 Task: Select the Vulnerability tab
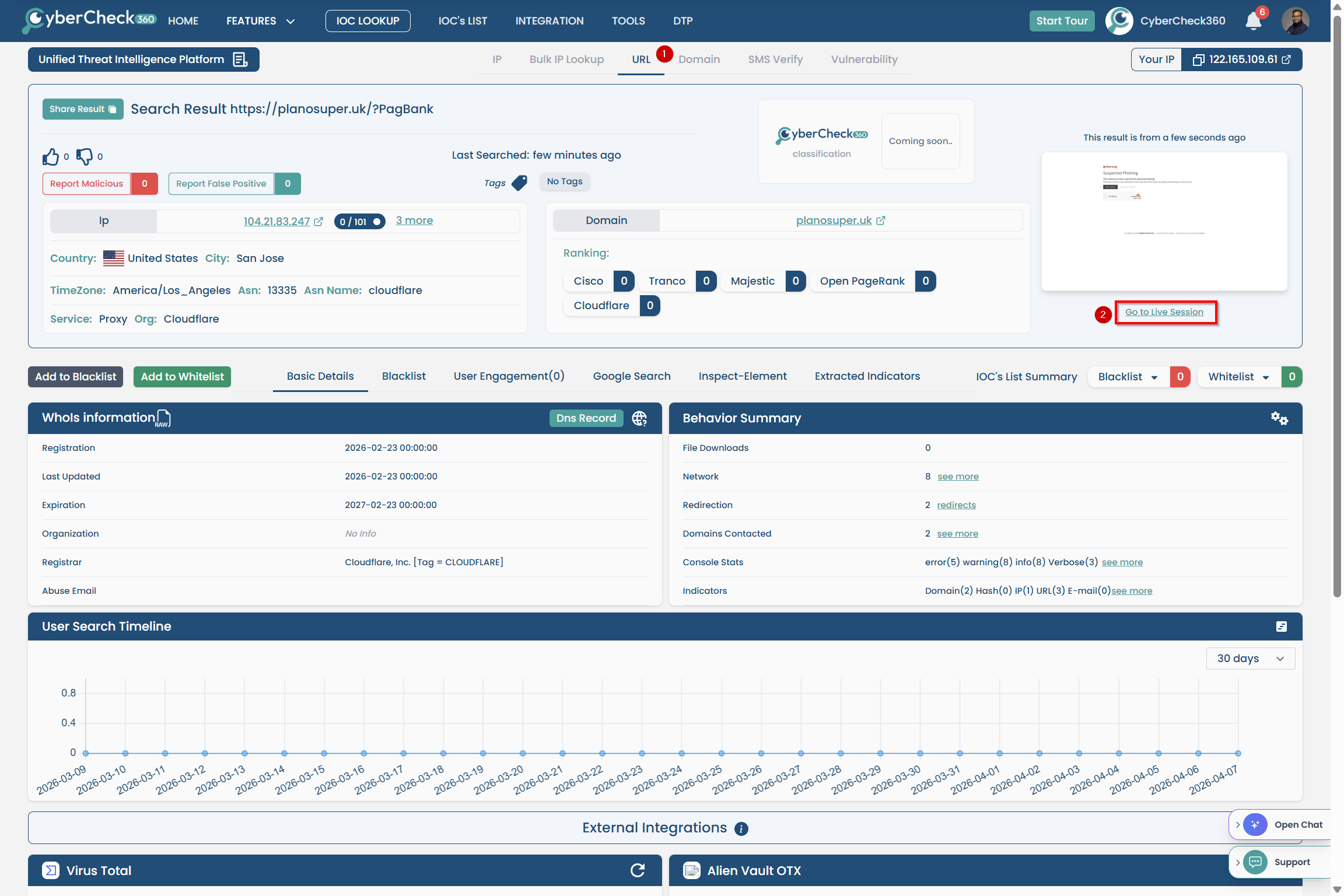coord(864,60)
